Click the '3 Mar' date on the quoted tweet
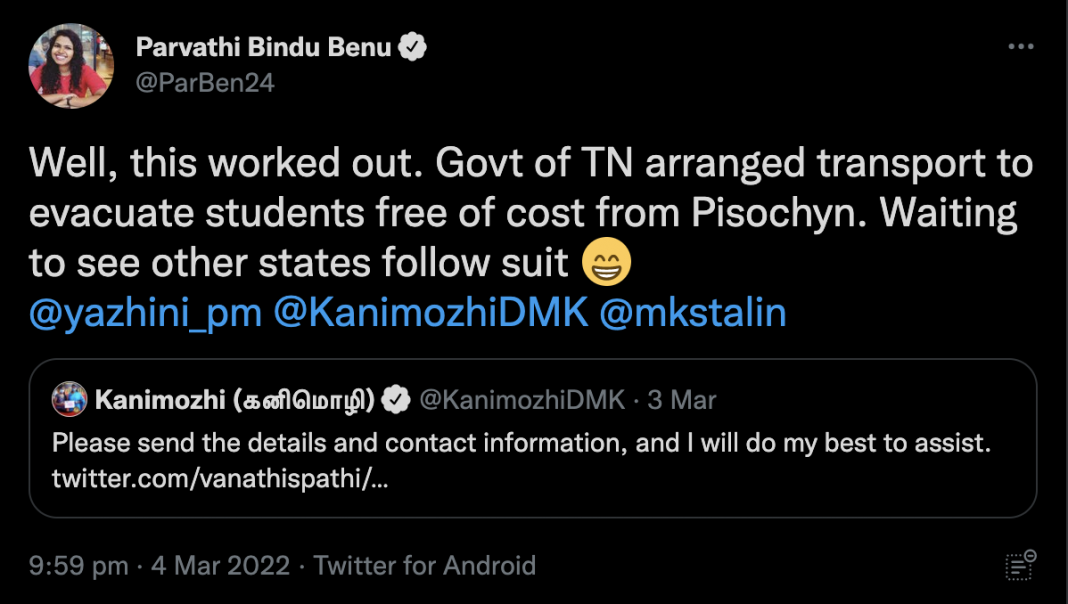1068x604 pixels. click(x=681, y=400)
